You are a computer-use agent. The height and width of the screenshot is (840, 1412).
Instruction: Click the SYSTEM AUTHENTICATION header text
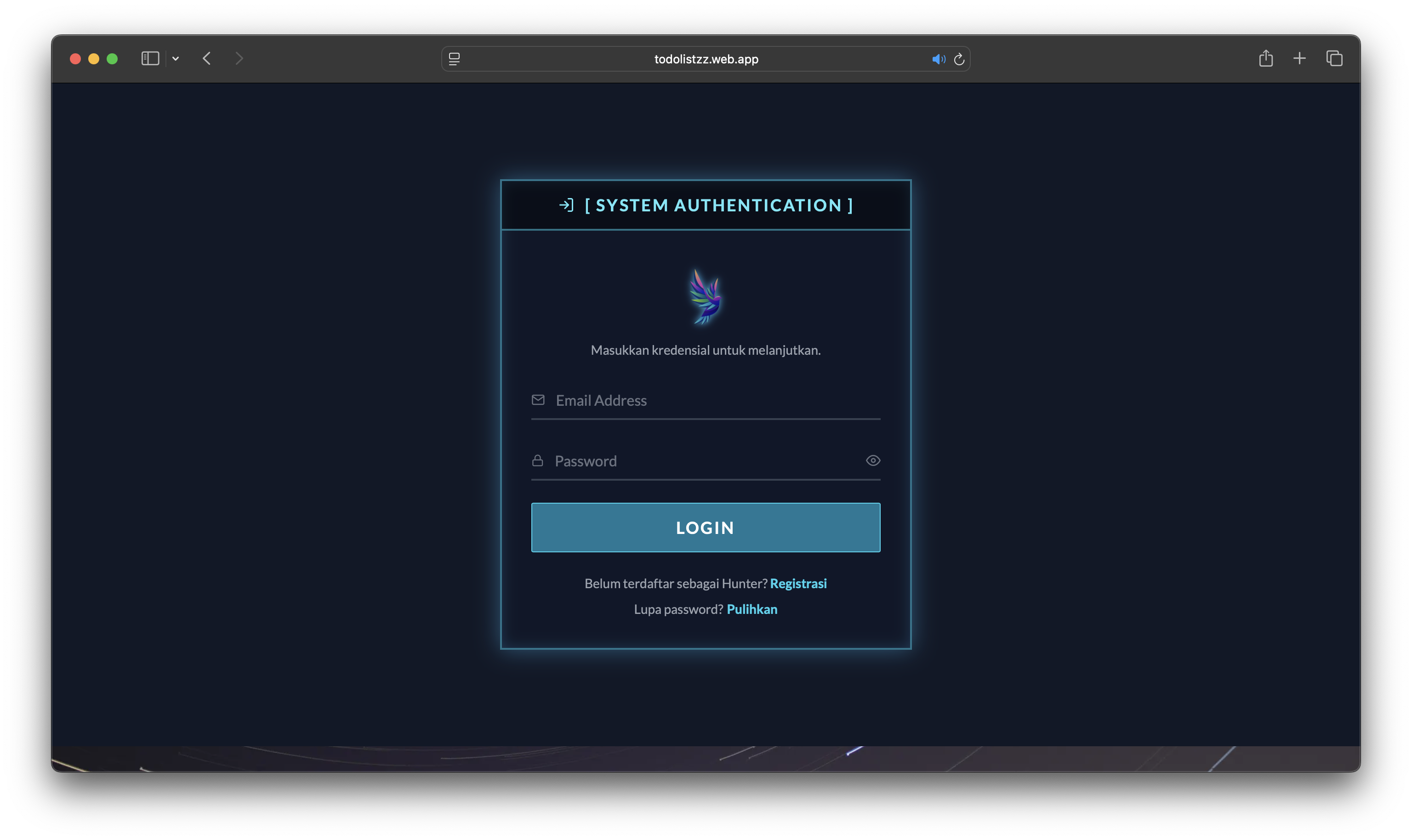718,205
